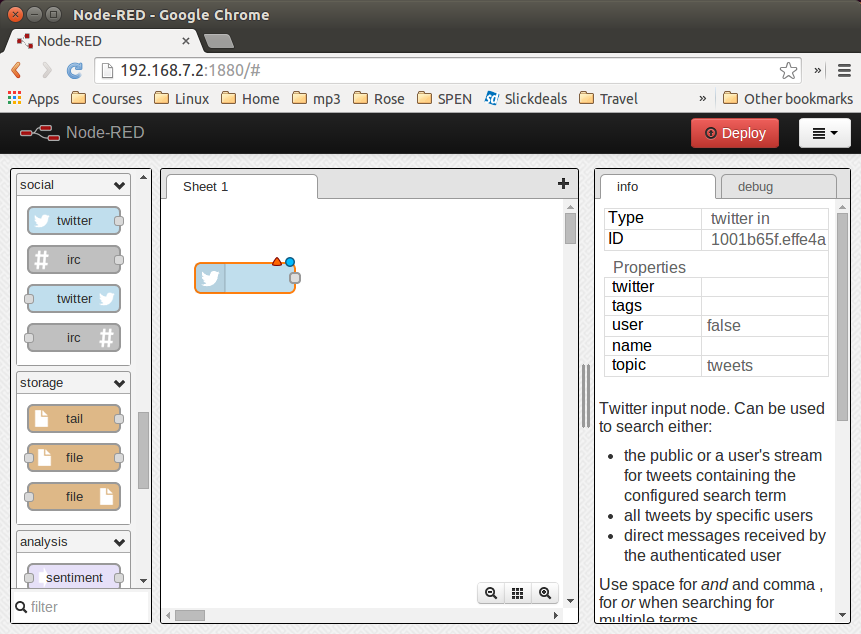This screenshot has height=634, width=861.
Task: Reset zoom with the grid icon
Action: [518, 593]
